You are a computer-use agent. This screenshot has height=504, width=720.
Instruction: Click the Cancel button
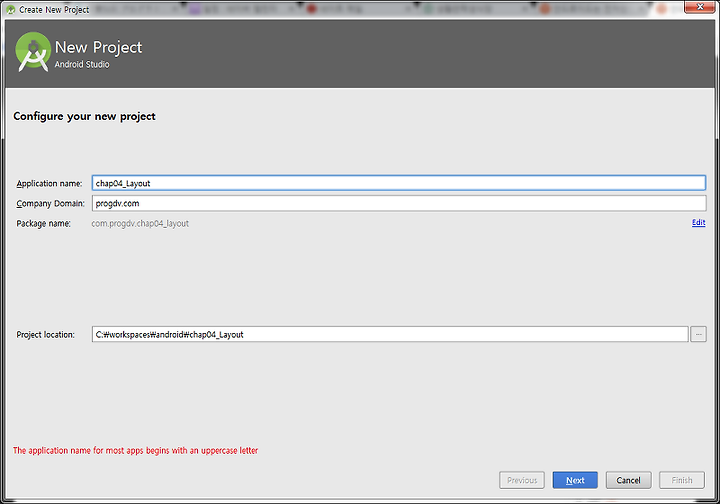[628, 480]
